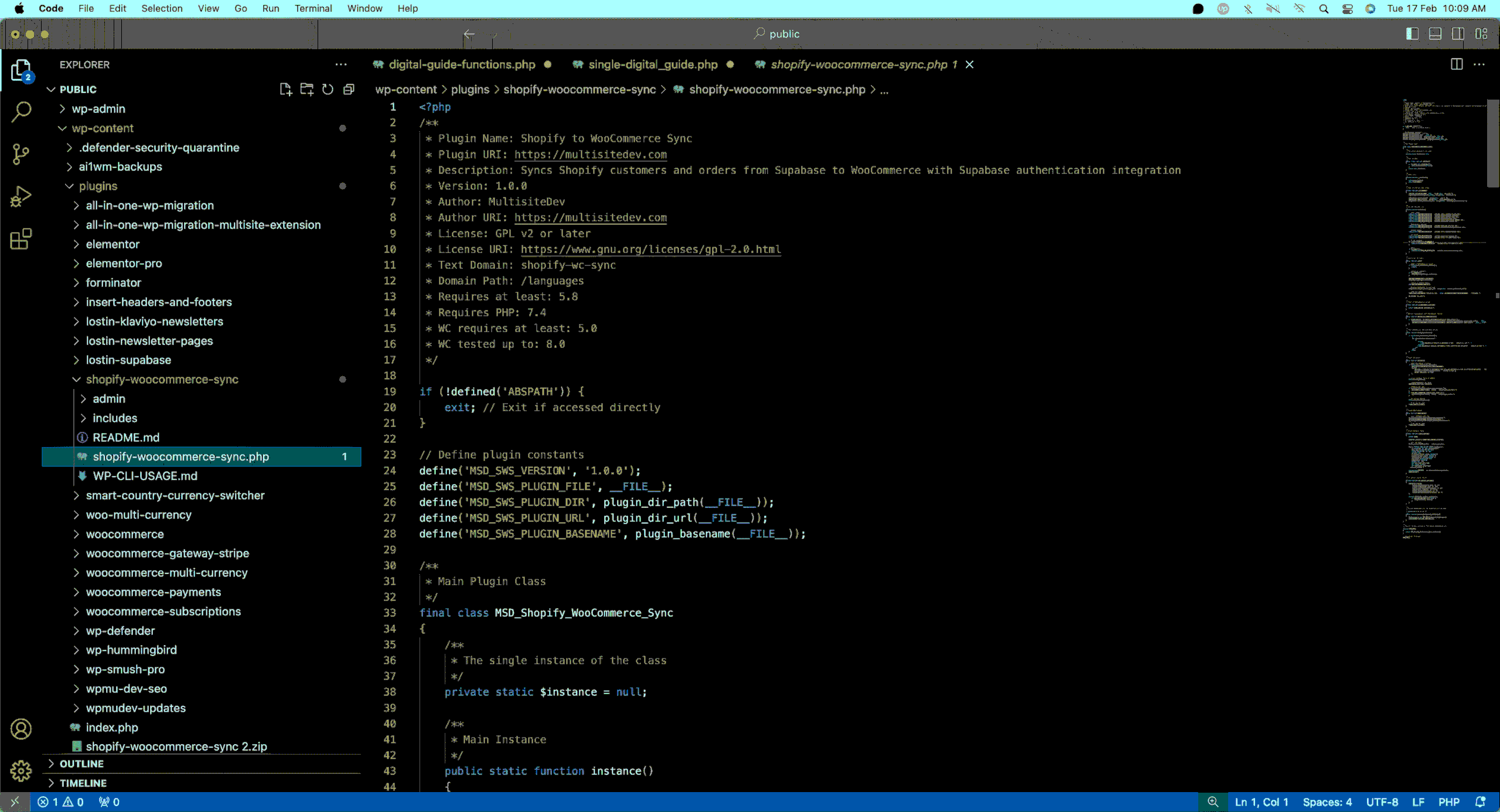Split the editor to the right
The height and width of the screenshot is (812, 1500).
click(1456, 64)
